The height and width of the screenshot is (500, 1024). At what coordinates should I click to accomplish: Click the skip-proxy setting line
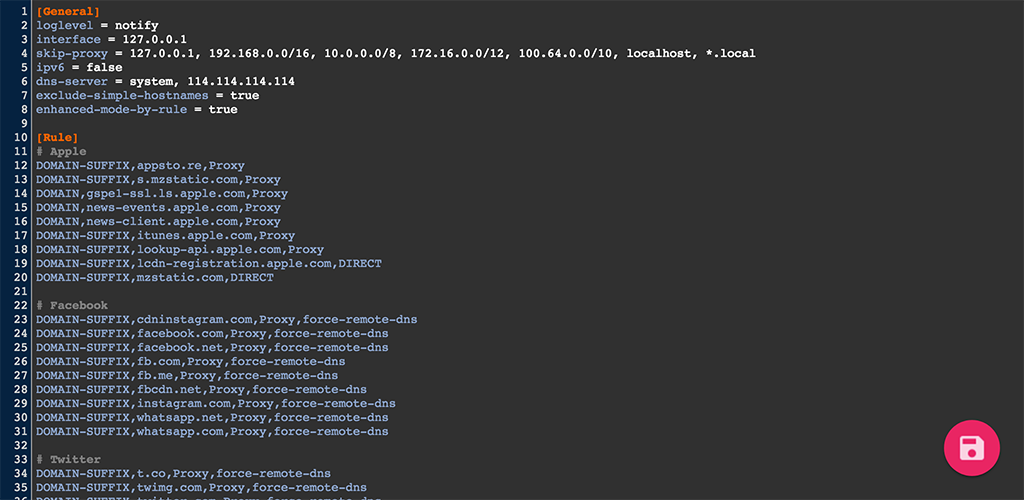395,53
